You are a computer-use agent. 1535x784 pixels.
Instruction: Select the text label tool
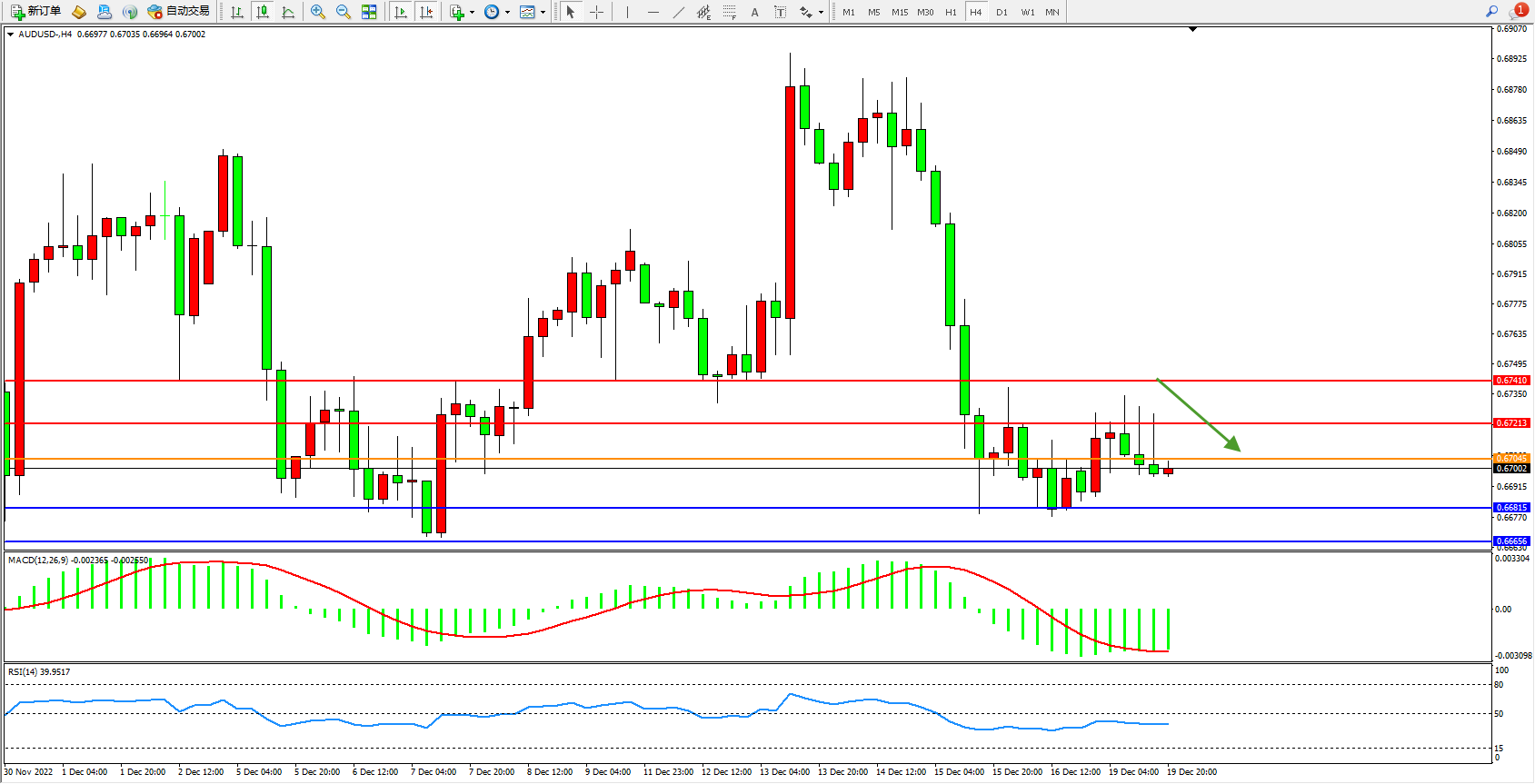[x=780, y=12]
